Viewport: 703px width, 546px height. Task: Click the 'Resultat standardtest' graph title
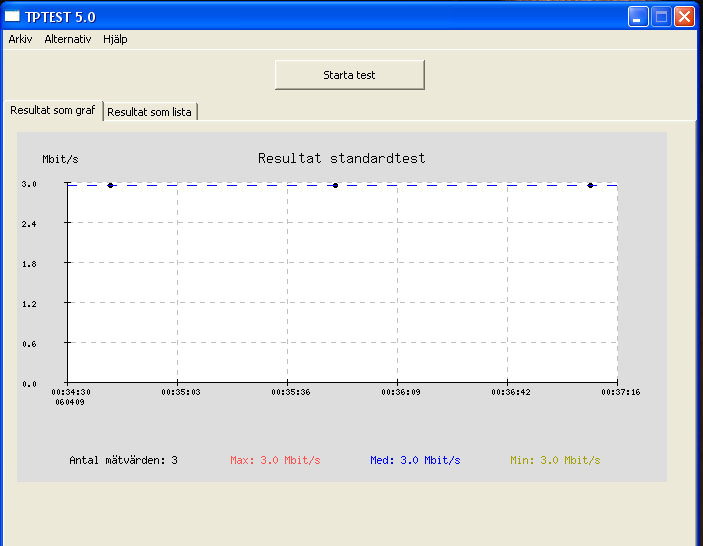point(342,158)
